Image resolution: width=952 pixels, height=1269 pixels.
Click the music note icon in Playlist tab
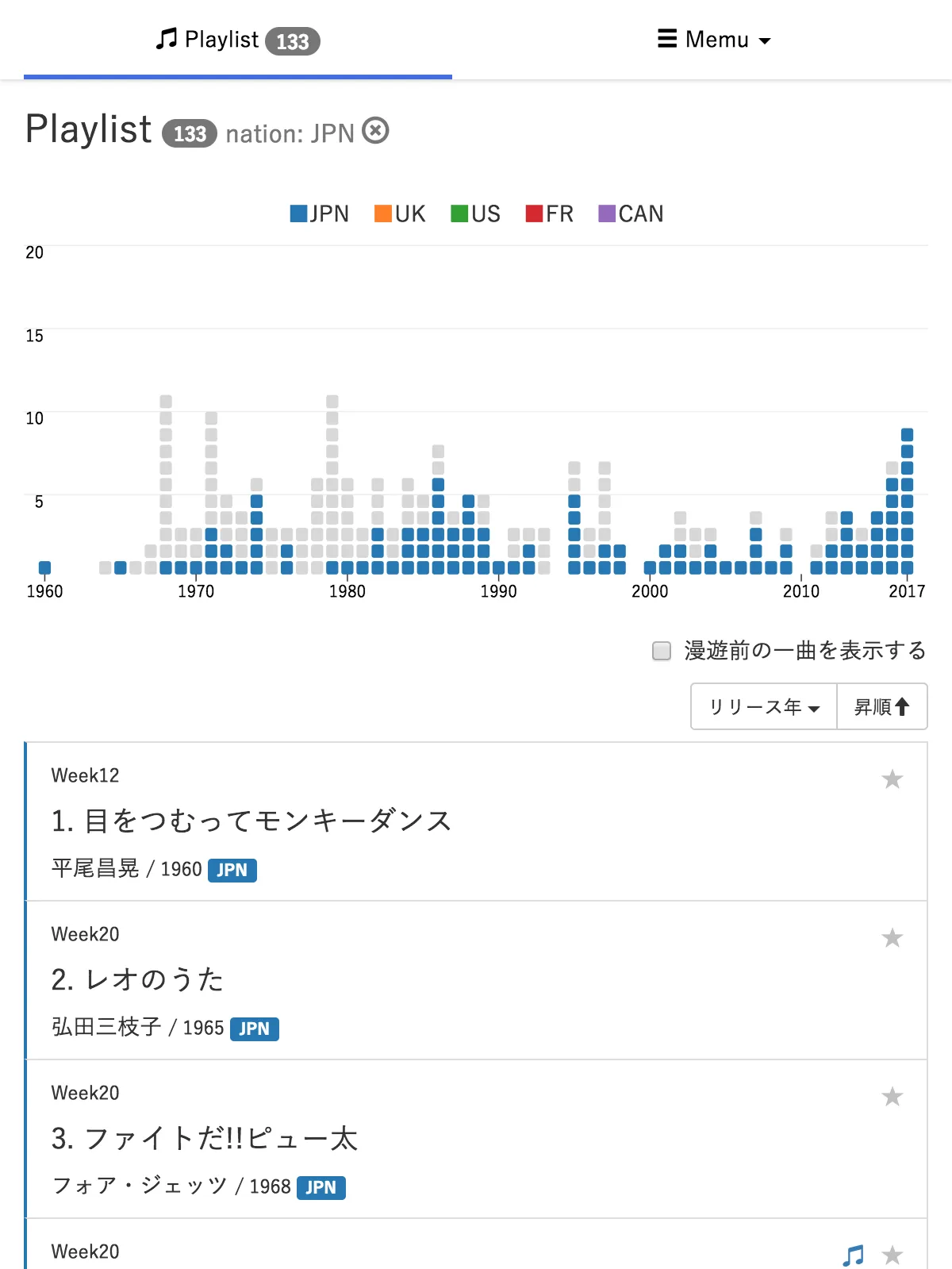[x=166, y=39]
